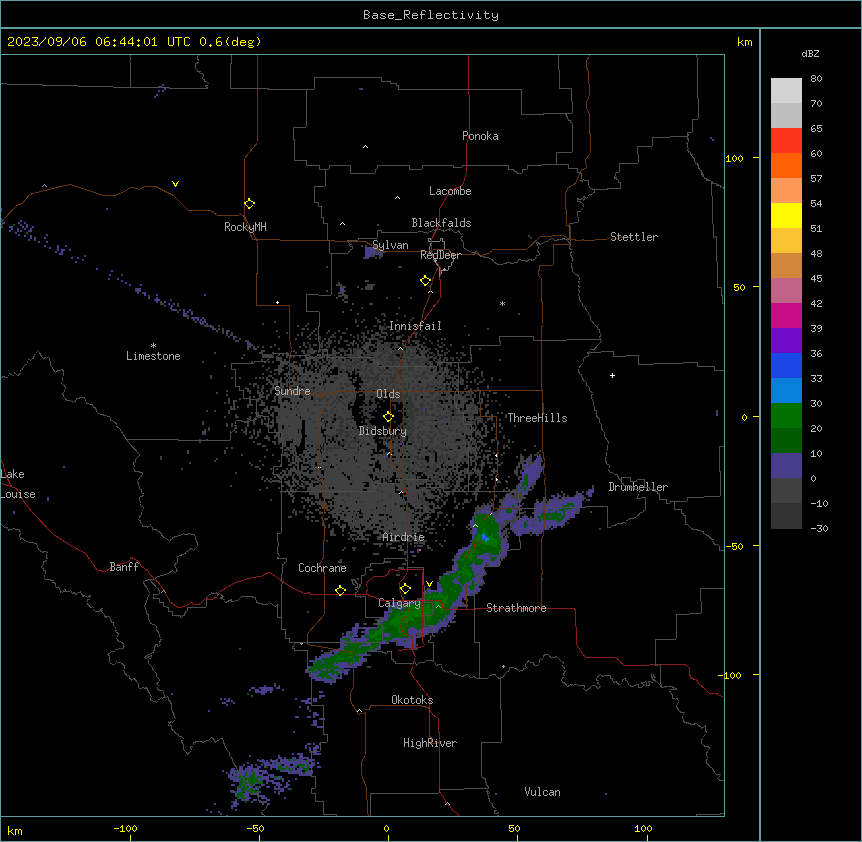Click the Airdrie city label
Image resolution: width=862 pixels, height=842 pixels.
click(x=403, y=537)
